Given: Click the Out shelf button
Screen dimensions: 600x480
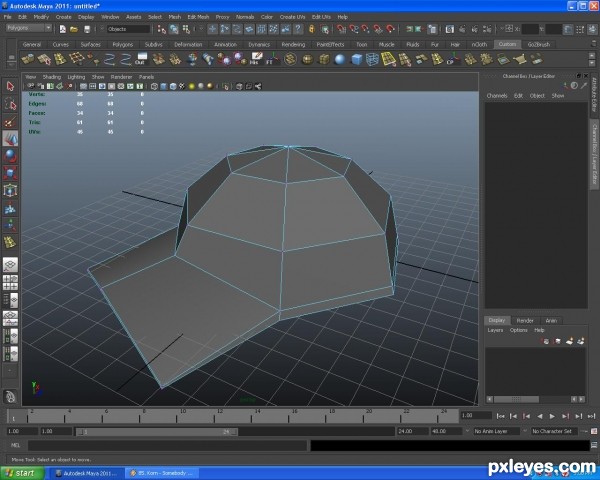Looking at the screenshot, I should pos(142,59).
